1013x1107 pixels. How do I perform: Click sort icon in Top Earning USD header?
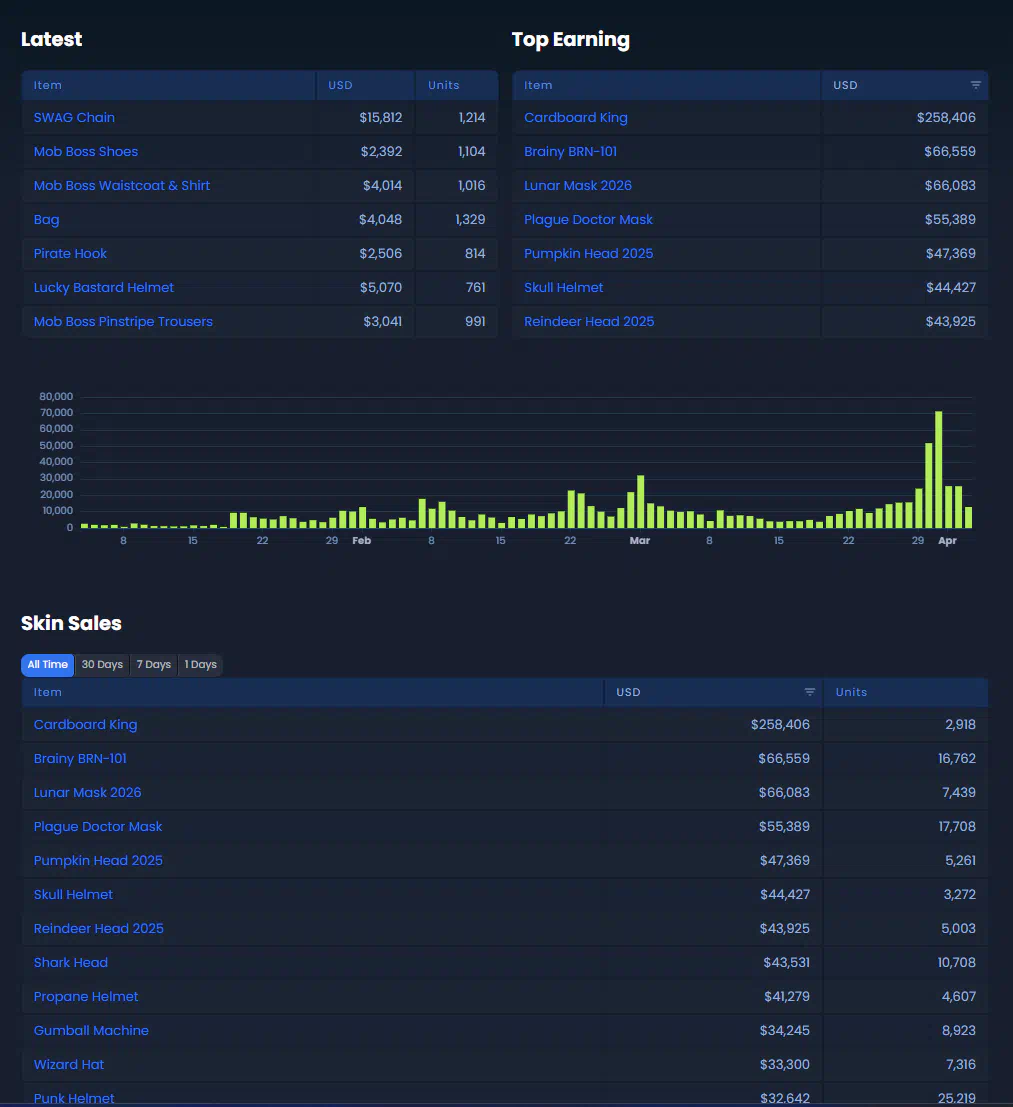(x=975, y=86)
